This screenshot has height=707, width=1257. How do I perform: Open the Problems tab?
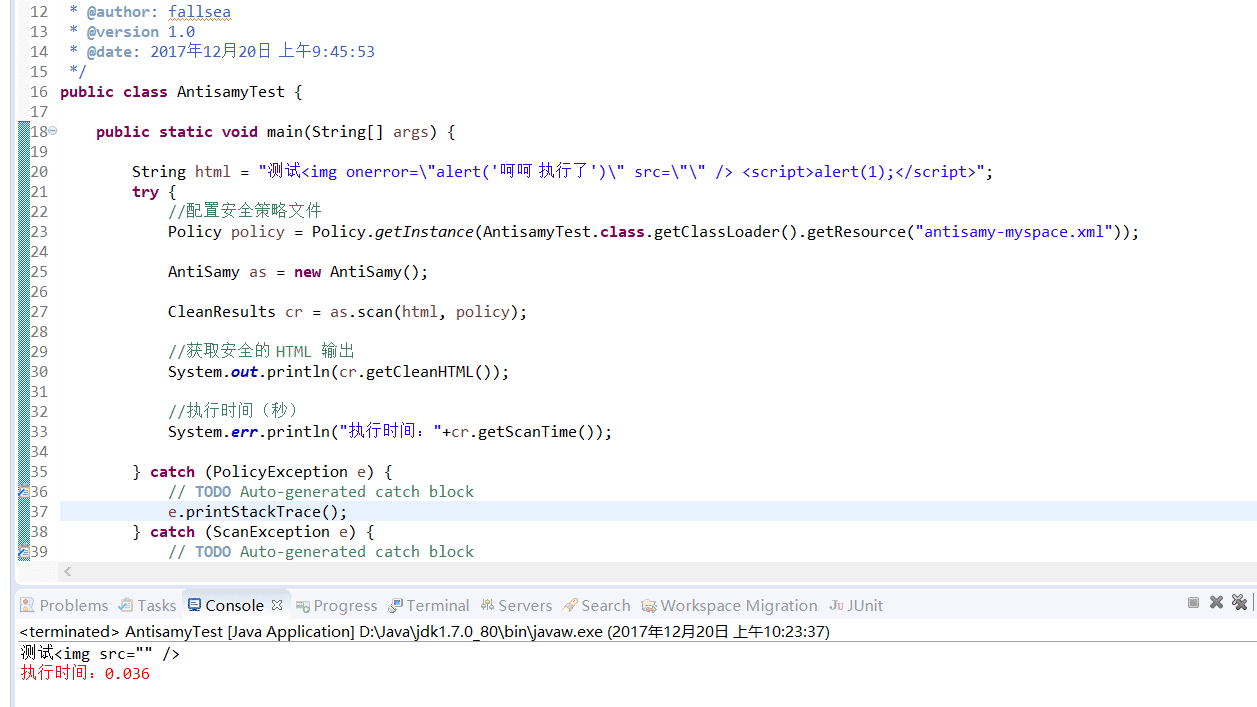tap(65, 605)
